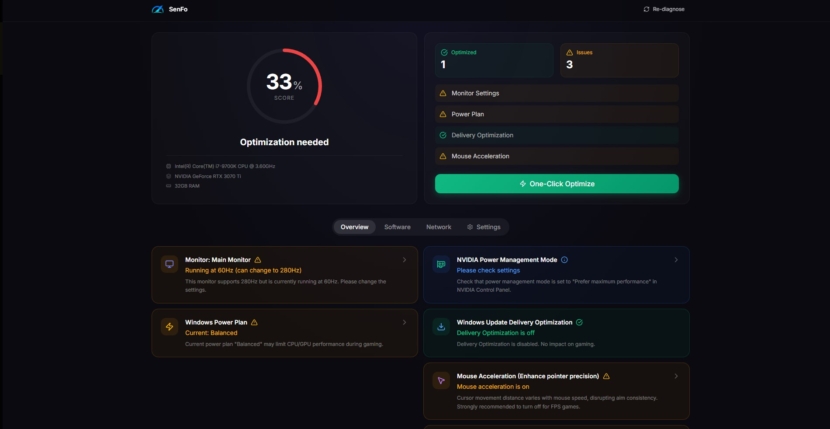Image resolution: width=830 pixels, height=429 pixels.
Task: Click the lightning icon in Windows Power Plan card
Action: click(x=169, y=326)
